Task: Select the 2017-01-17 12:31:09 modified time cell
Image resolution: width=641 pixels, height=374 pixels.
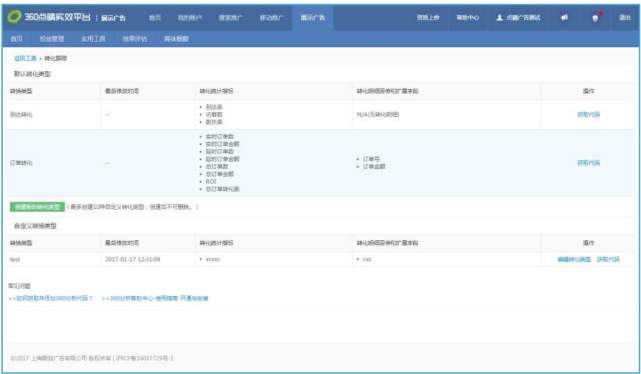Action: (132, 259)
